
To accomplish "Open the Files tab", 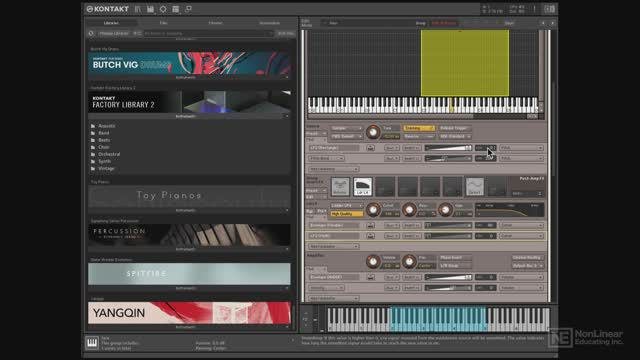I will pyautogui.click(x=163, y=23).
